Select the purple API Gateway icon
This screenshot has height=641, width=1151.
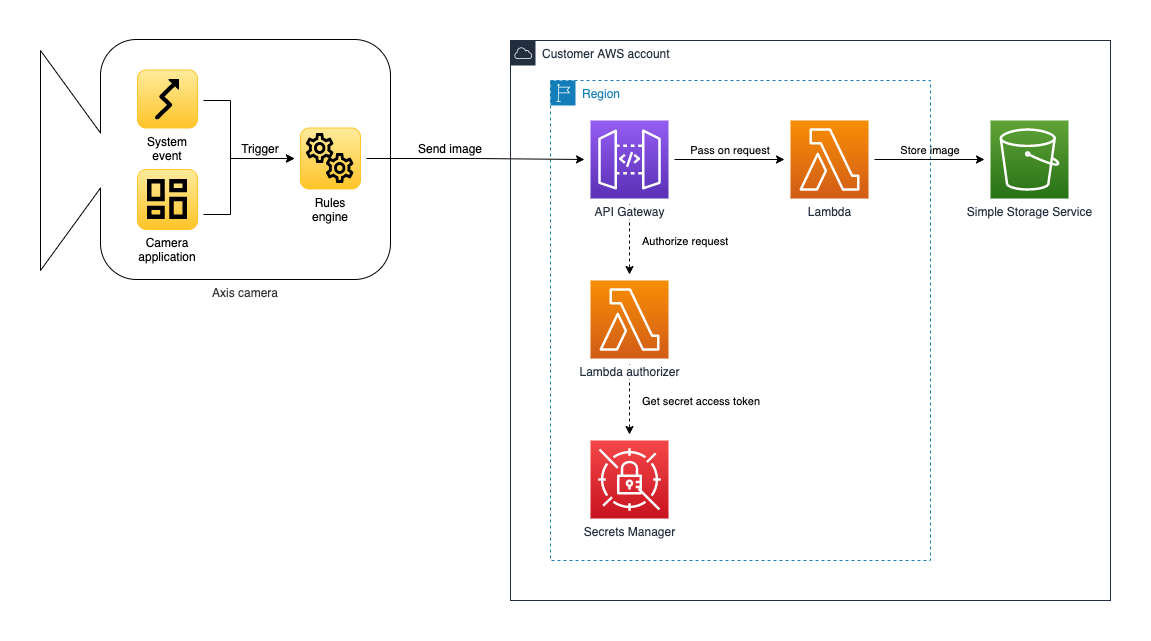coord(629,159)
